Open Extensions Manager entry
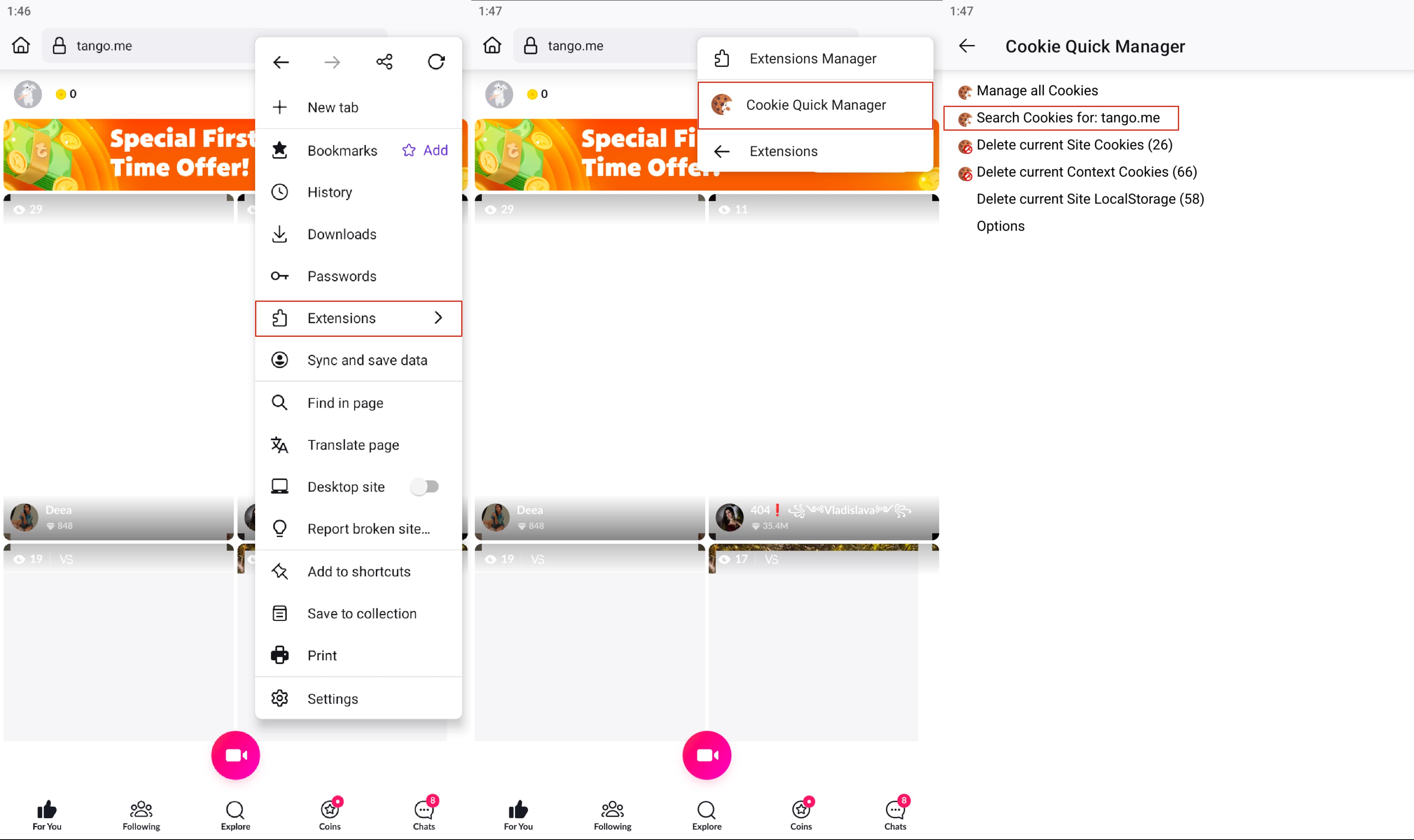 click(812, 59)
